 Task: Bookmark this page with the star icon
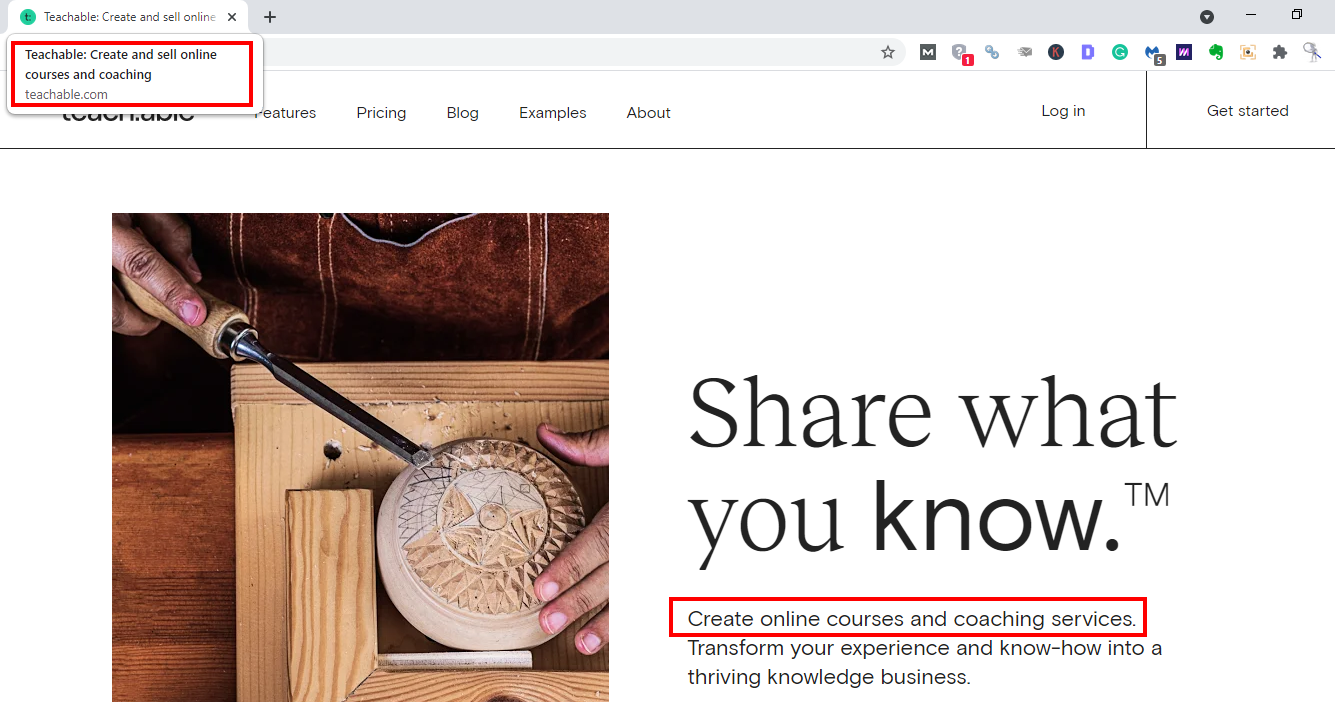tap(887, 52)
